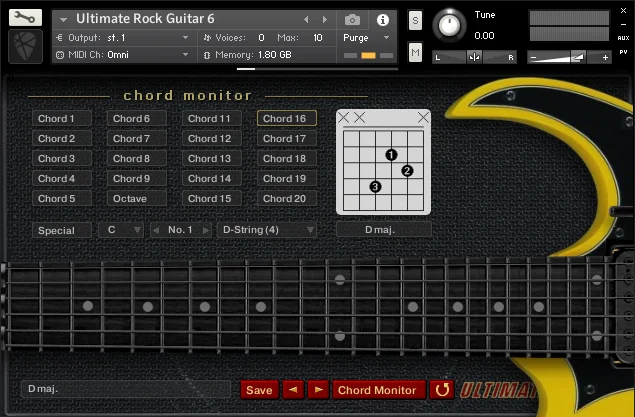
Task: Select Chord 1 slot
Action: tap(62, 119)
